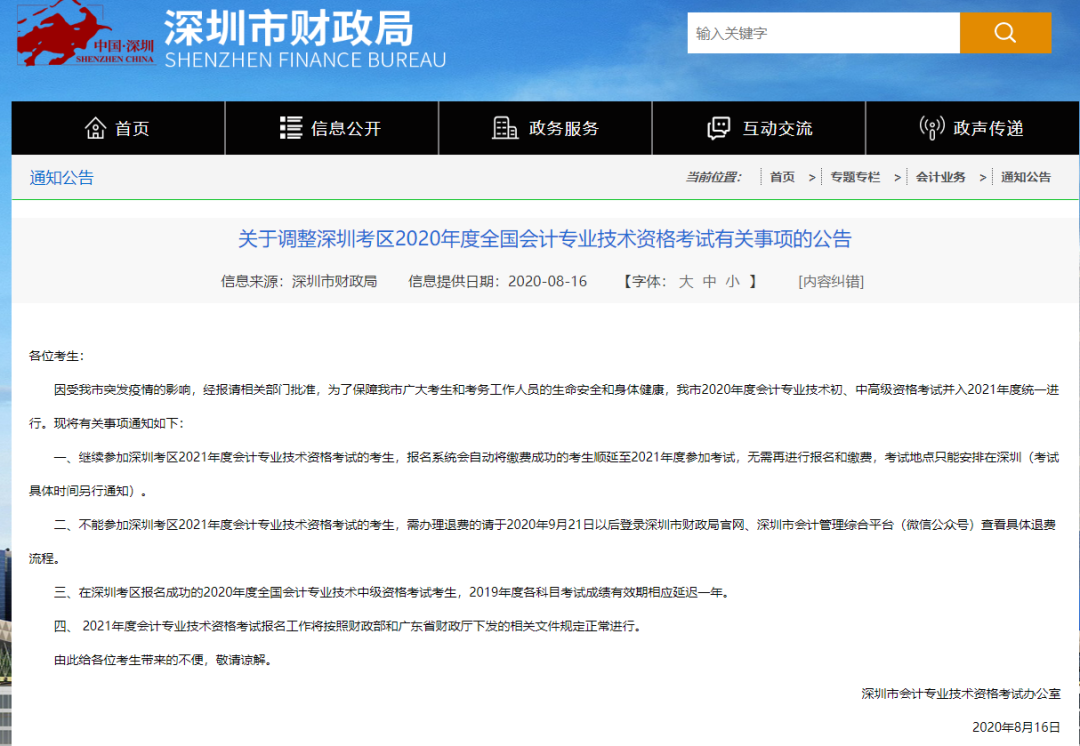The height and width of the screenshot is (746, 1080).
Task: Click the chat bubble icon beside 互动交流
Action: (718, 128)
